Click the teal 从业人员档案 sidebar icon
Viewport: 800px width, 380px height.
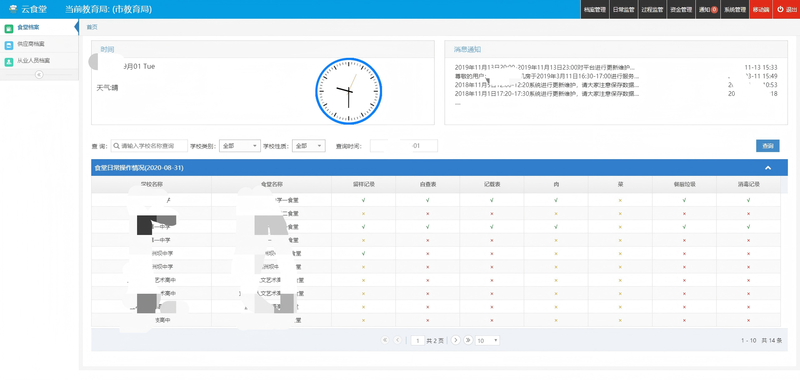click(x=8, y=61)
